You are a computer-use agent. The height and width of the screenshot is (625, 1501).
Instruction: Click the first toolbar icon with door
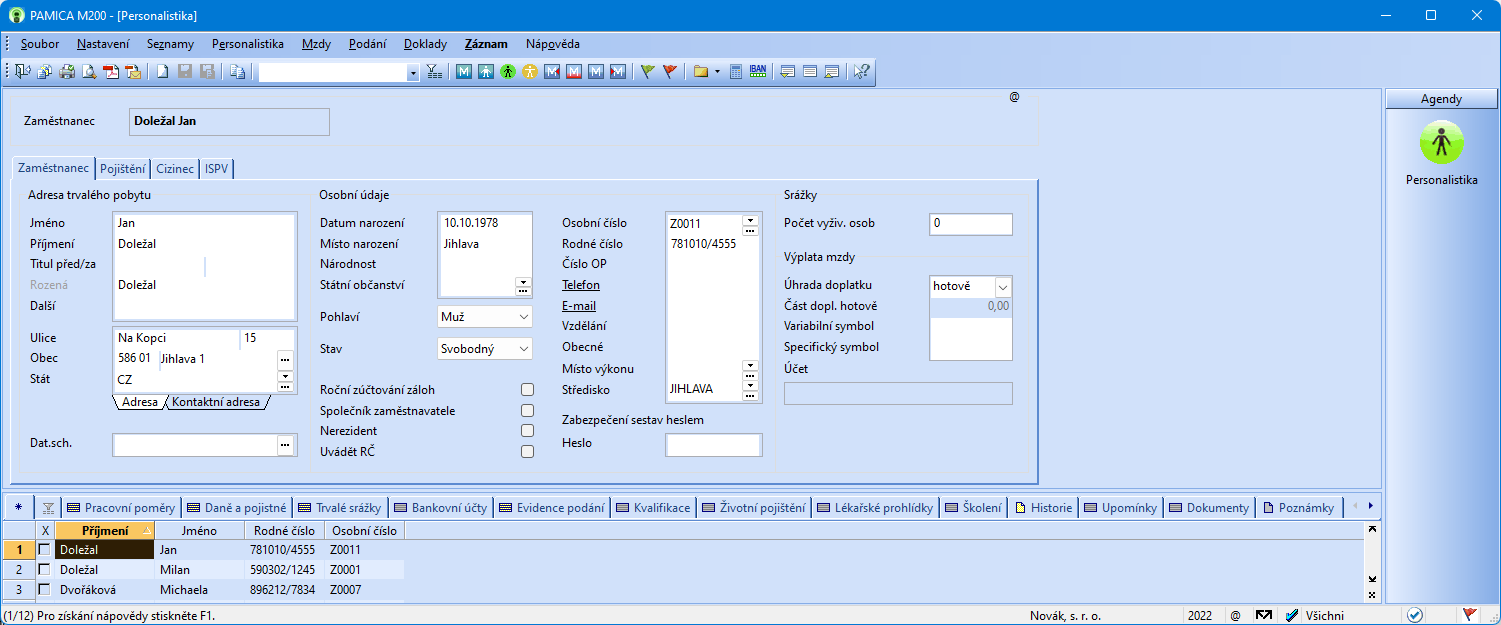tap(23, 72)
